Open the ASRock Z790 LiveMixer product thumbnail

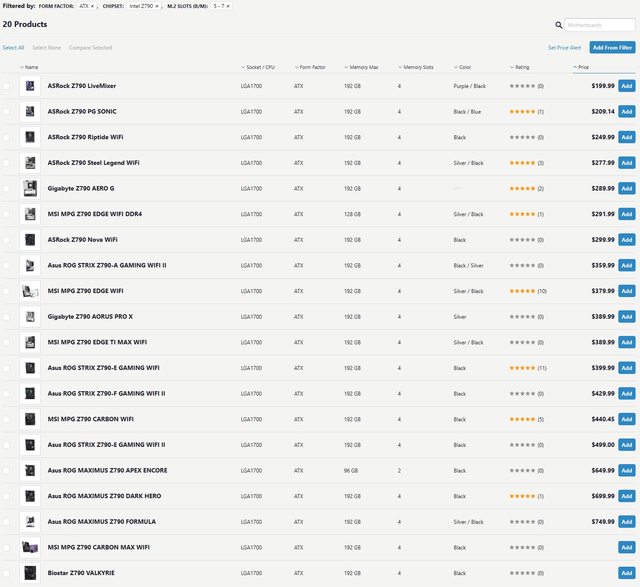[29, 86]
